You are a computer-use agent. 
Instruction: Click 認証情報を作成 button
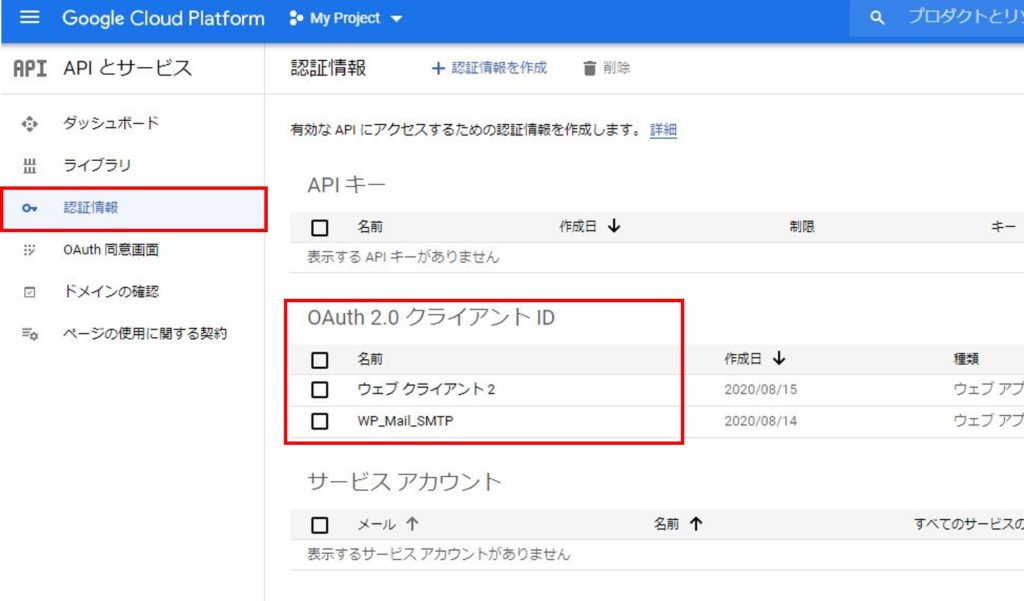point(489,68)
